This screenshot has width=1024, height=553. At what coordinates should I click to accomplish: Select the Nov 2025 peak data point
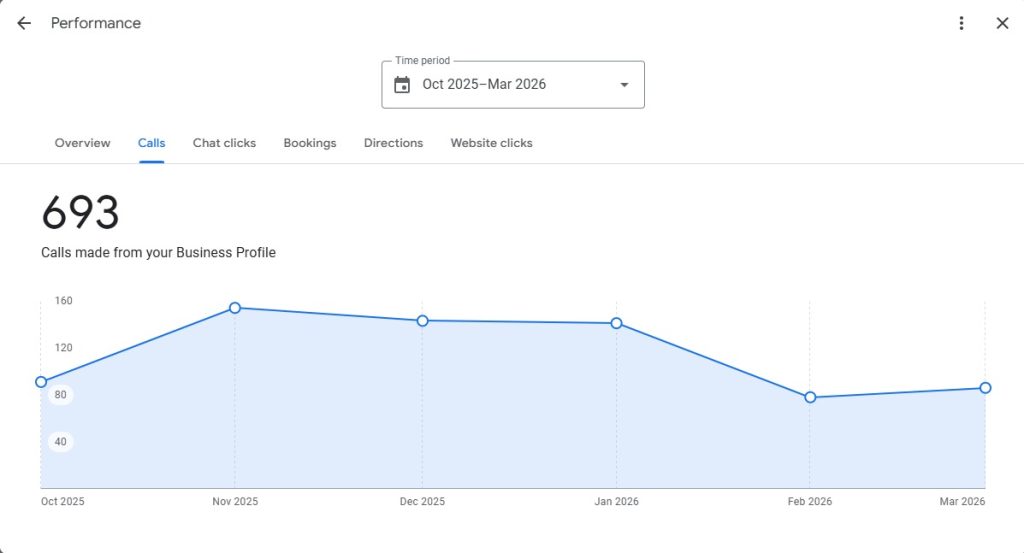pyautogui.click(x=235, y=308)
